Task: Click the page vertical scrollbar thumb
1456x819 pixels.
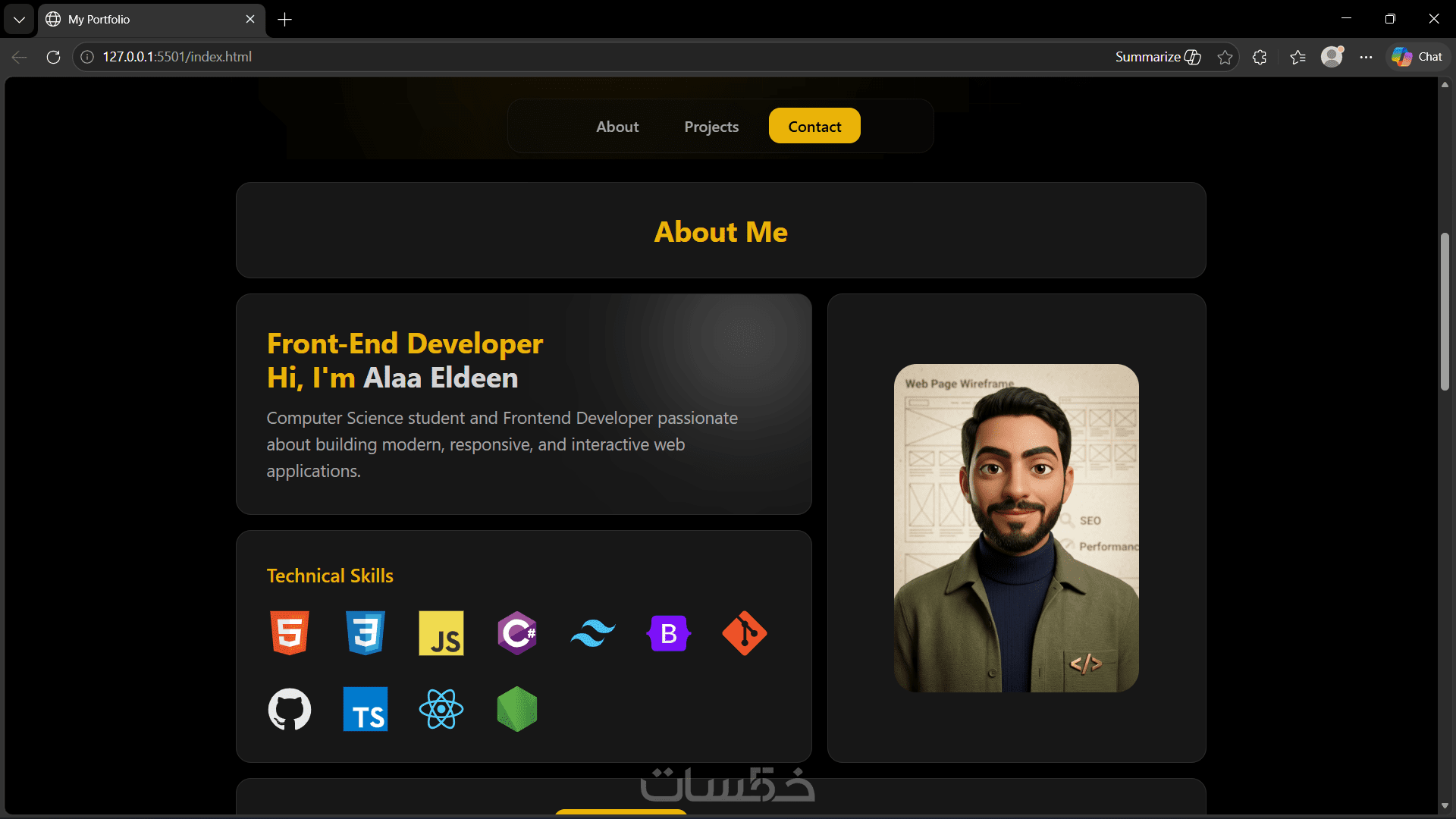Action: tap(1445, 312)
